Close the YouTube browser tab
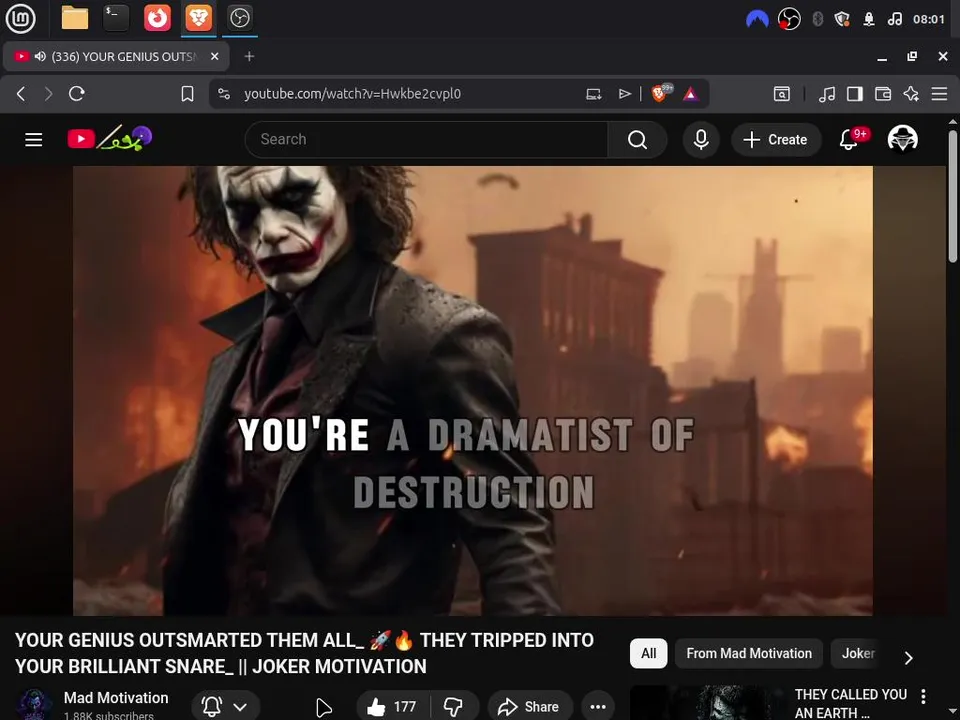Image resolution: width=960 pixels, height=720 pixels. 214,56
